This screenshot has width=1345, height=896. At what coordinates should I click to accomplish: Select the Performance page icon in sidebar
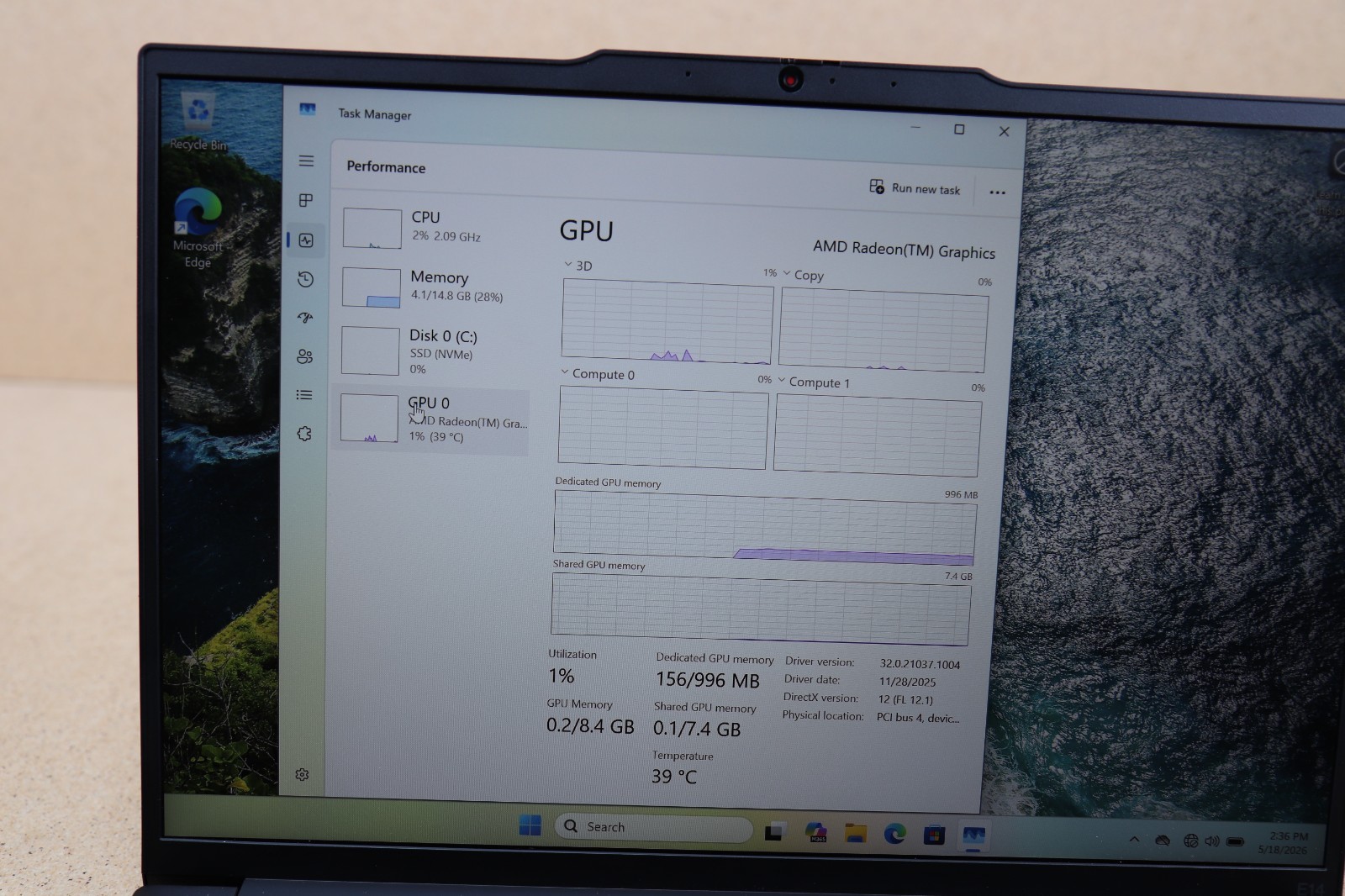click(x=306, y=240)
